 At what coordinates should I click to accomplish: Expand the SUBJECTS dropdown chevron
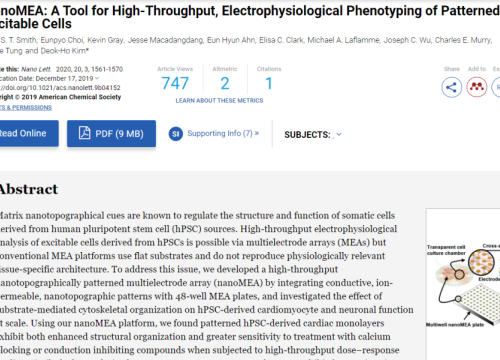tap(339, 135)
